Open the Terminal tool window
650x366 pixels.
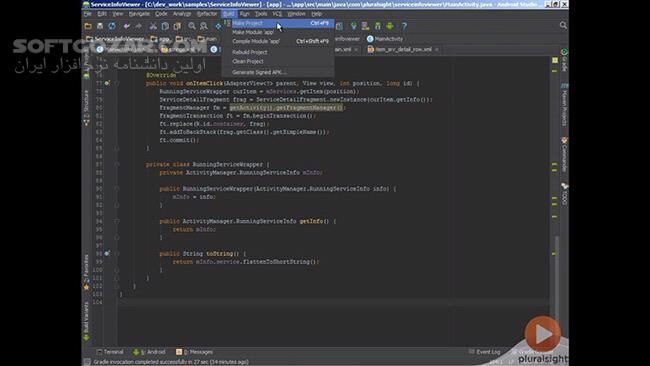point(110,352)
